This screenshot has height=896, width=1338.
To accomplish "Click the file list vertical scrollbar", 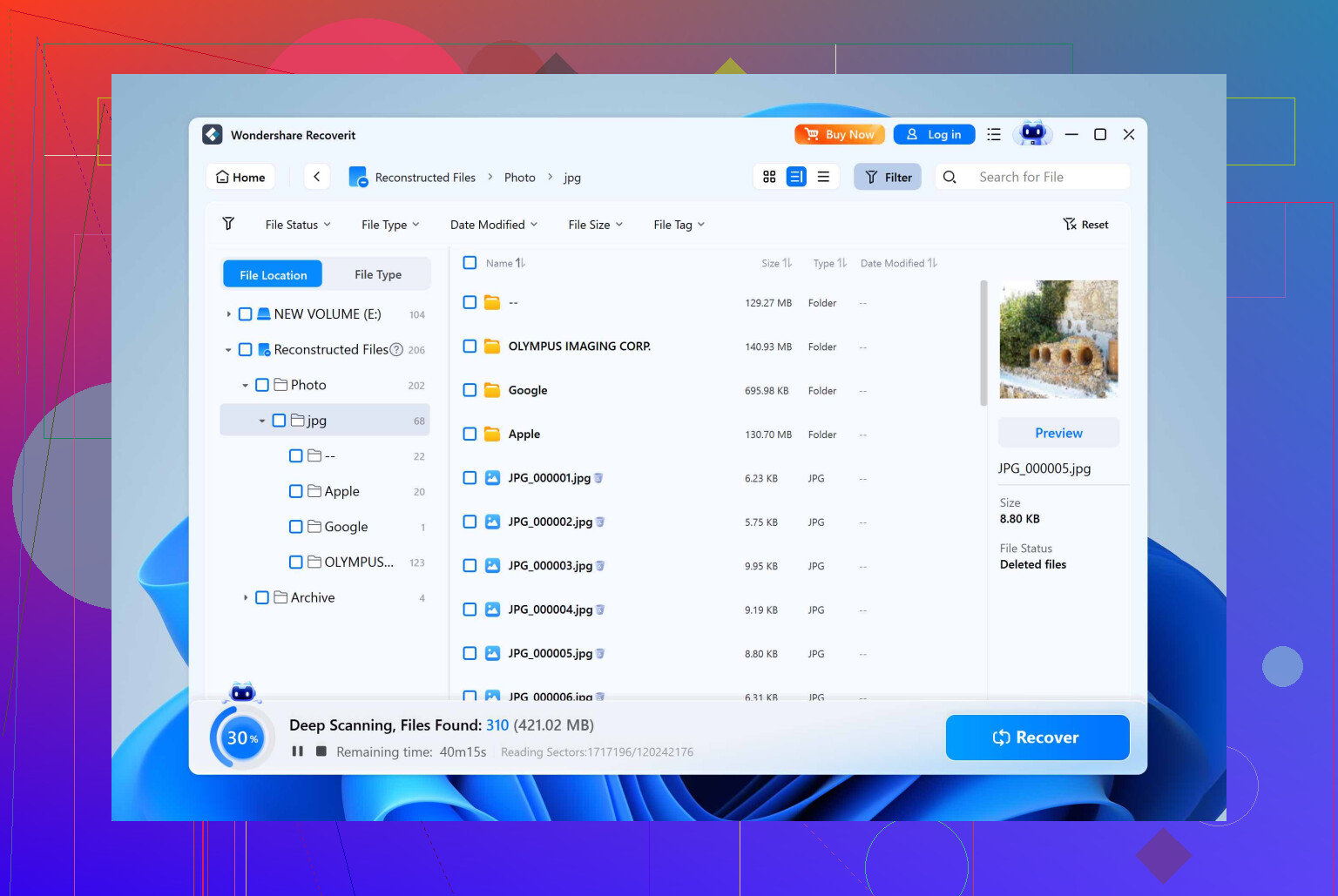I will click(x=983, y=342).
